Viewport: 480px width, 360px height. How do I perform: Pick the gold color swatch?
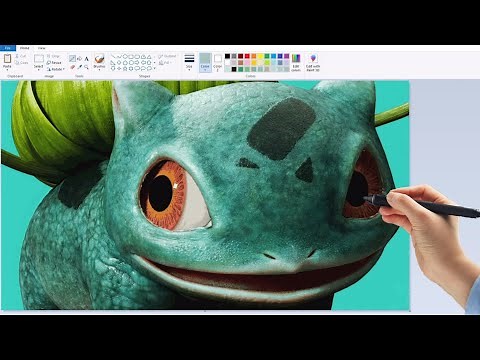point(254,62)
